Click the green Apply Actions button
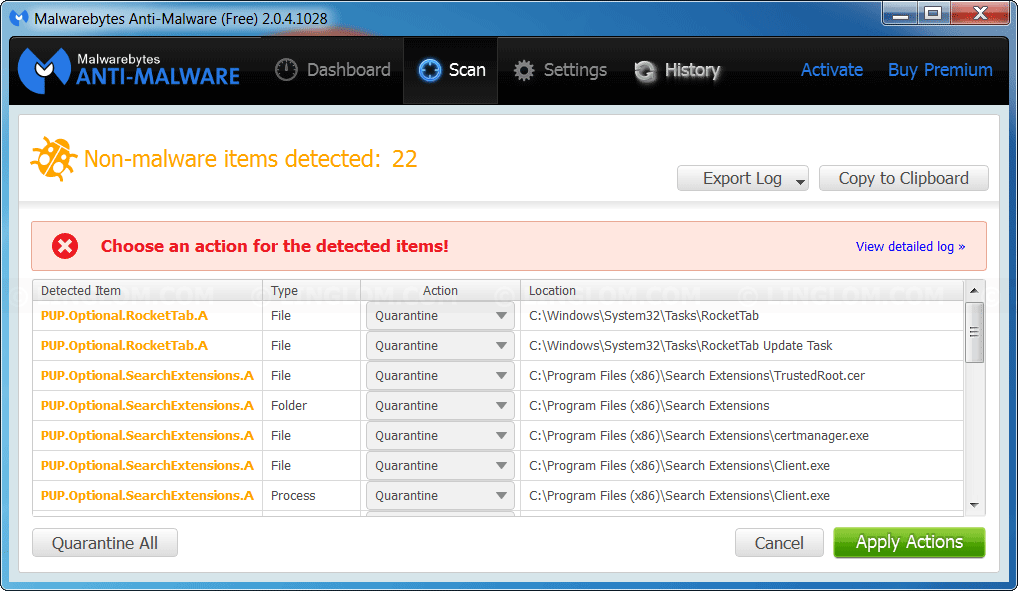The width and height of the screenshot is (1018, 591). [909, 542]
